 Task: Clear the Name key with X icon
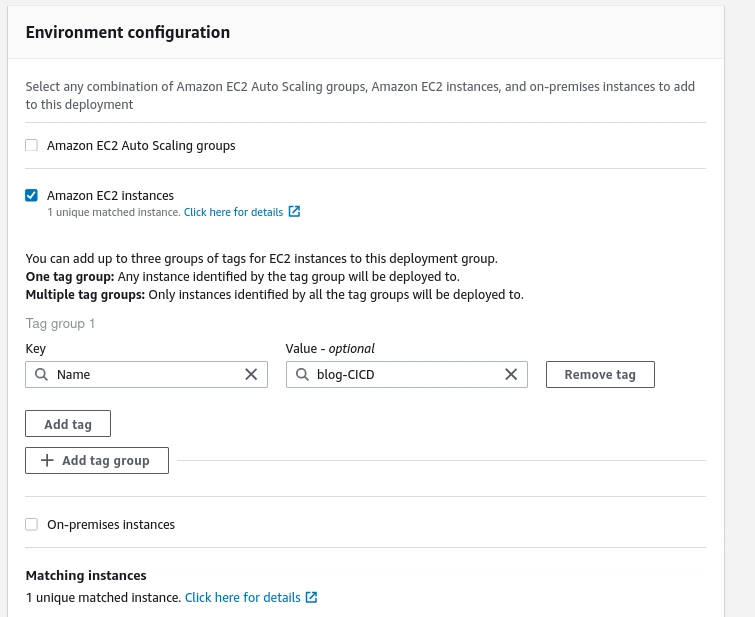coord(251,374)
